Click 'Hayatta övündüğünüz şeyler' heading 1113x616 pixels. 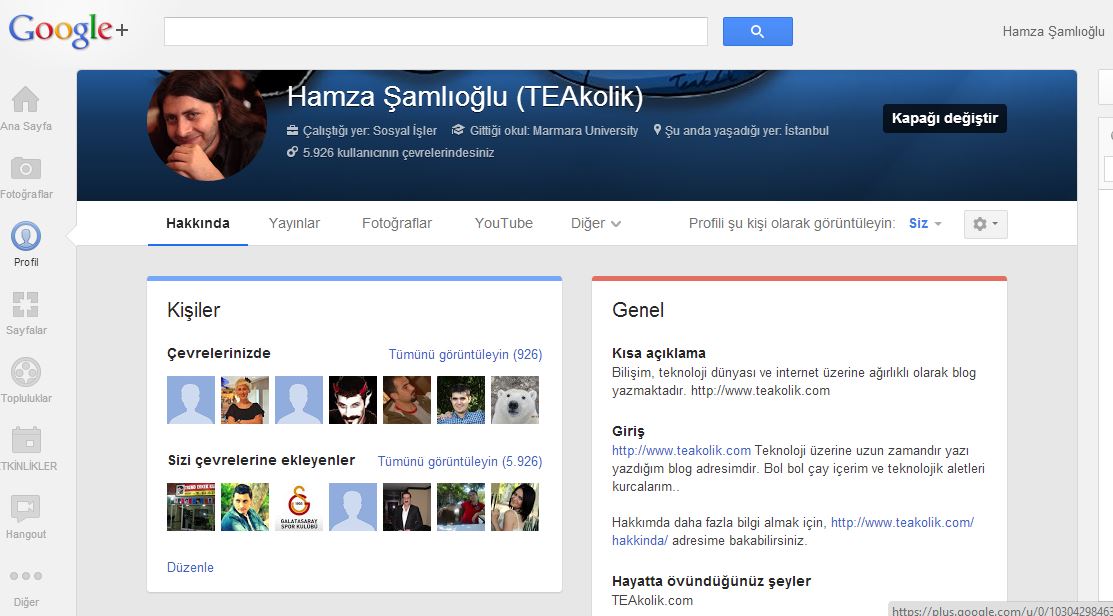(711, 581)
